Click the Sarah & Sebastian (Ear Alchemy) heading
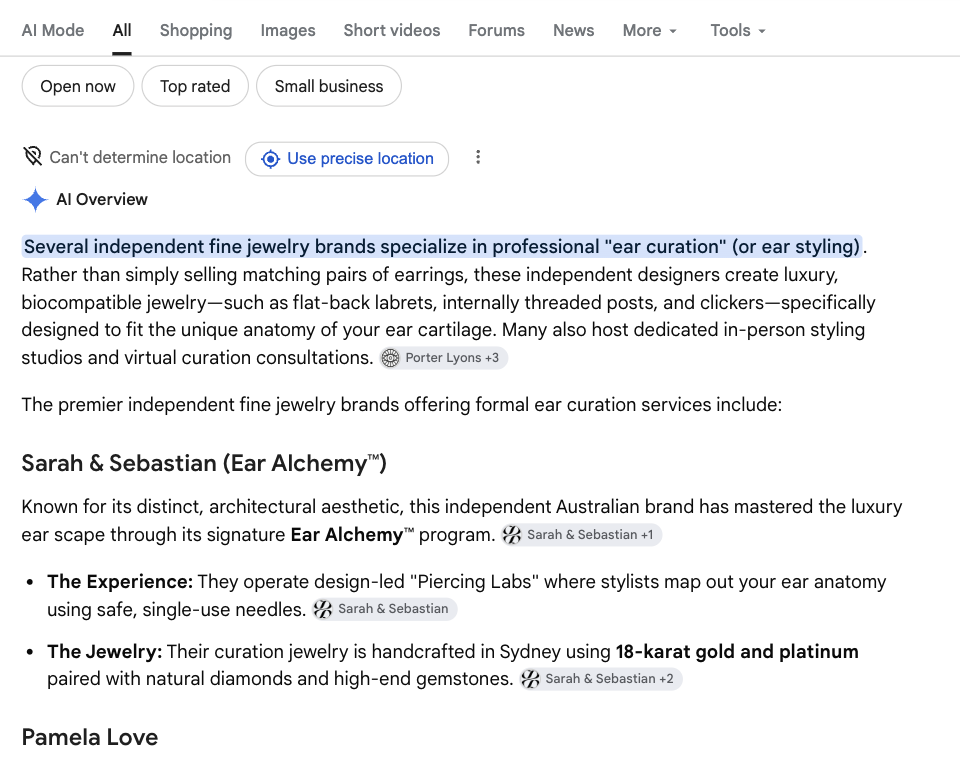Screen dimensions: 960x760 tap(204, 463)
